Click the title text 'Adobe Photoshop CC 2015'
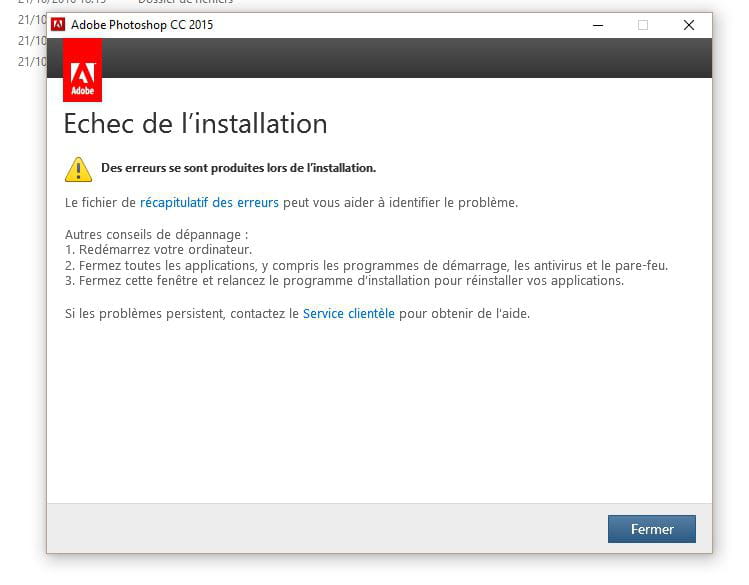 pyautogui.click(x=142, y=25)
